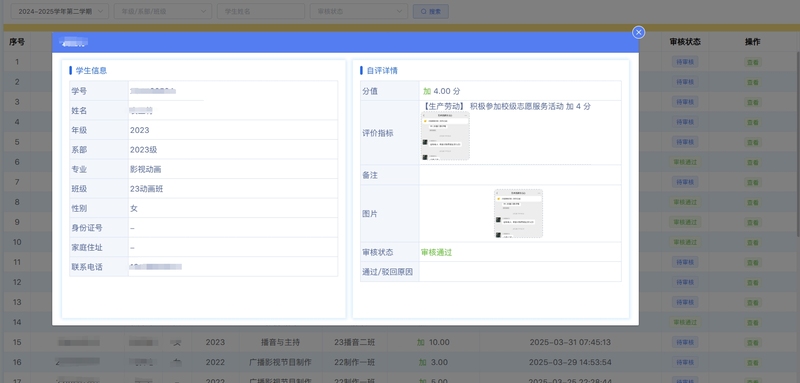Click the 加 3.00 score cell

point(433,362)
